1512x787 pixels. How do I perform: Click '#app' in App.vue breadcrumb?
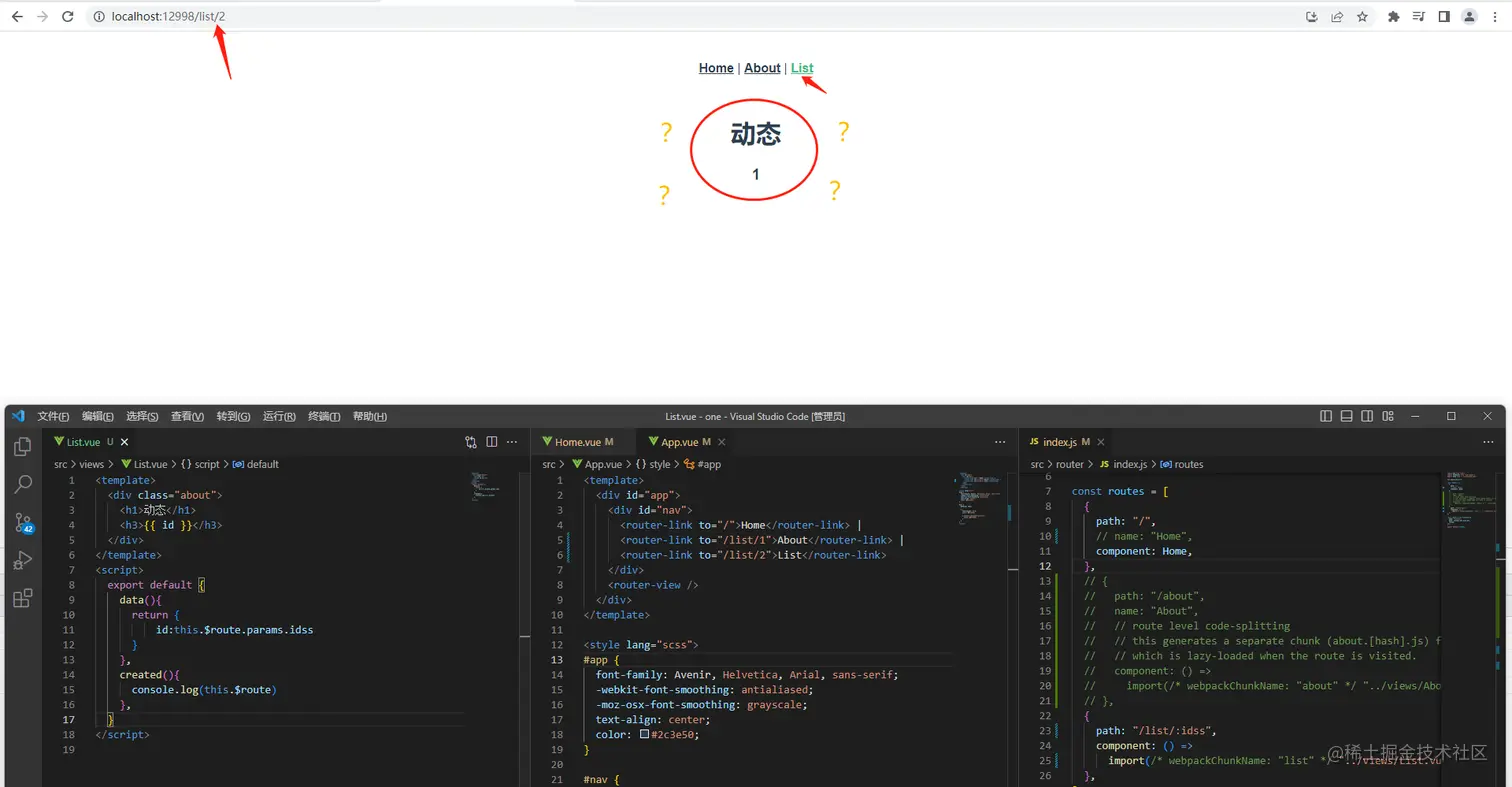tap(709, 464)
